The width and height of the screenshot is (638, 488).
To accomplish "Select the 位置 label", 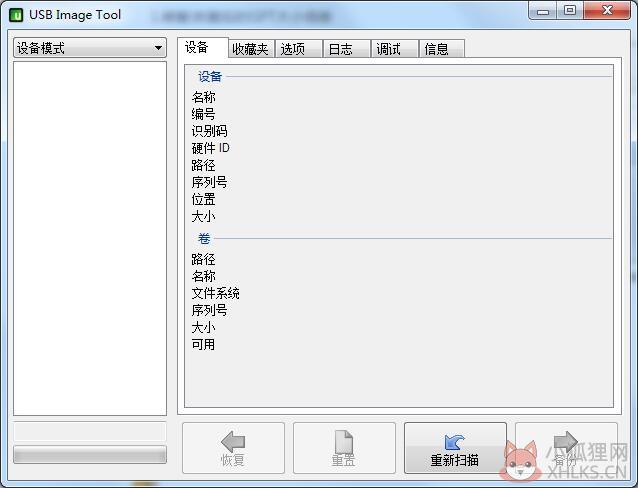I will (203, 199).
